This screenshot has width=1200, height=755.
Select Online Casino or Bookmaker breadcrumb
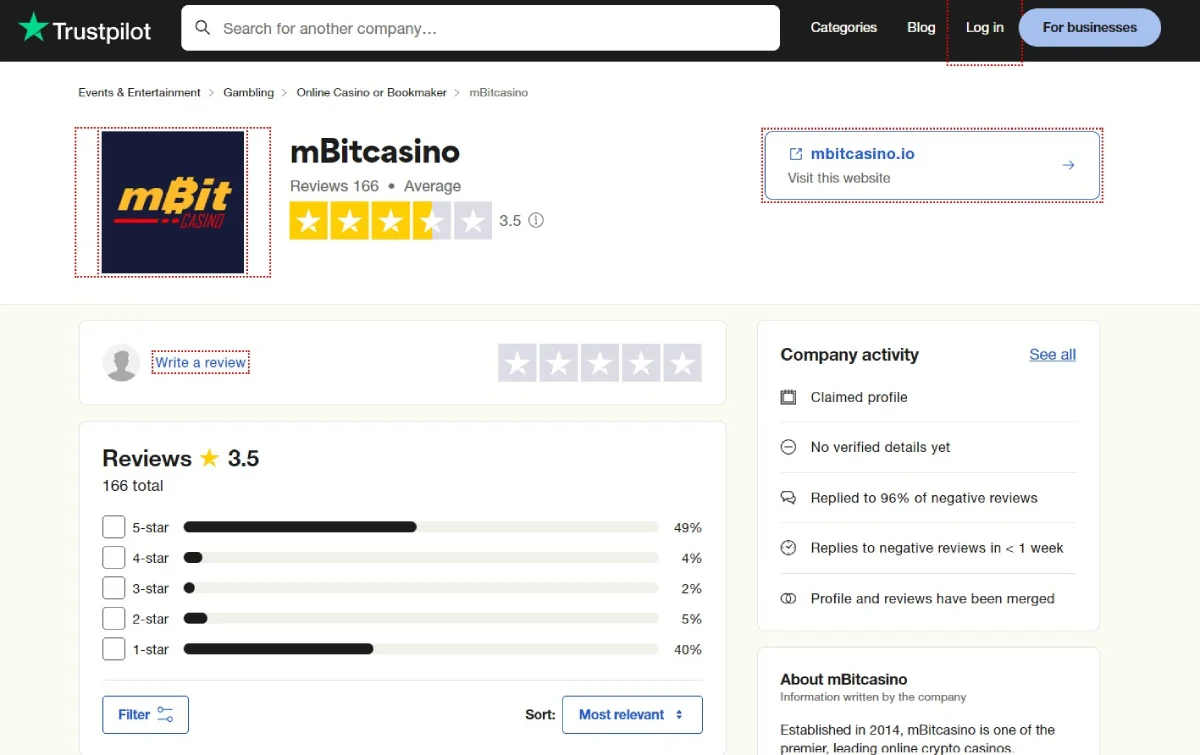371,92
